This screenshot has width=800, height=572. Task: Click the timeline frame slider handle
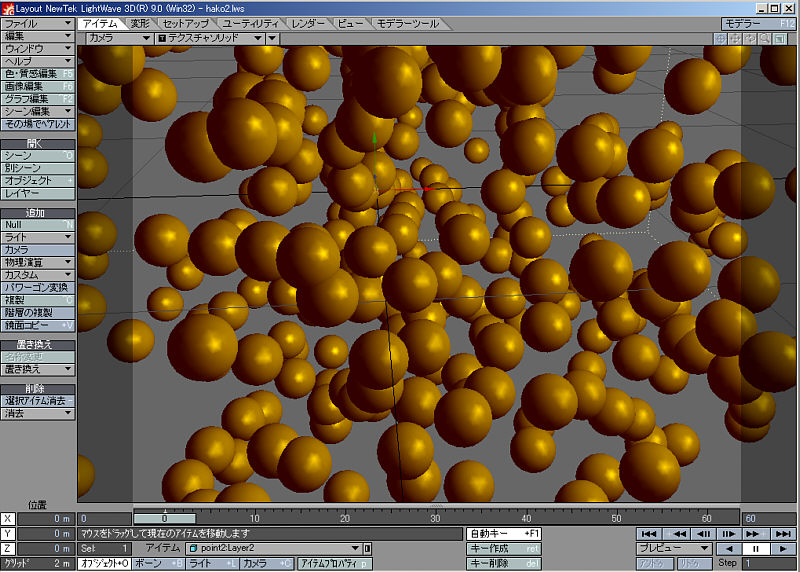pos(164,518)
